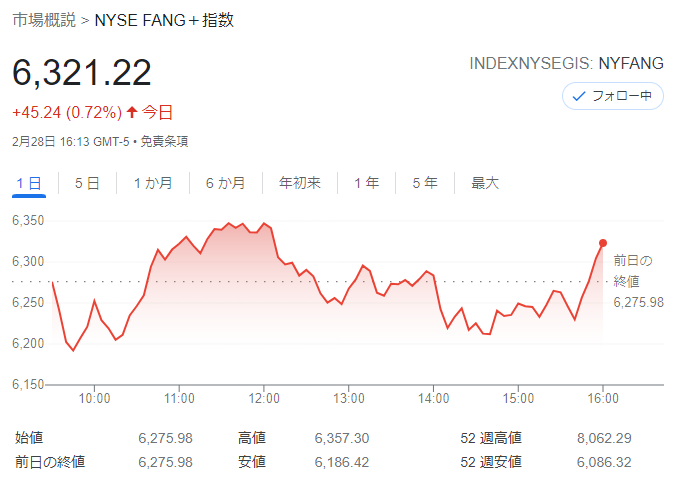The height and width of the screenshot is (480, 678).
Task: Click the 14:00 time axis label
Action: (433, 398)
